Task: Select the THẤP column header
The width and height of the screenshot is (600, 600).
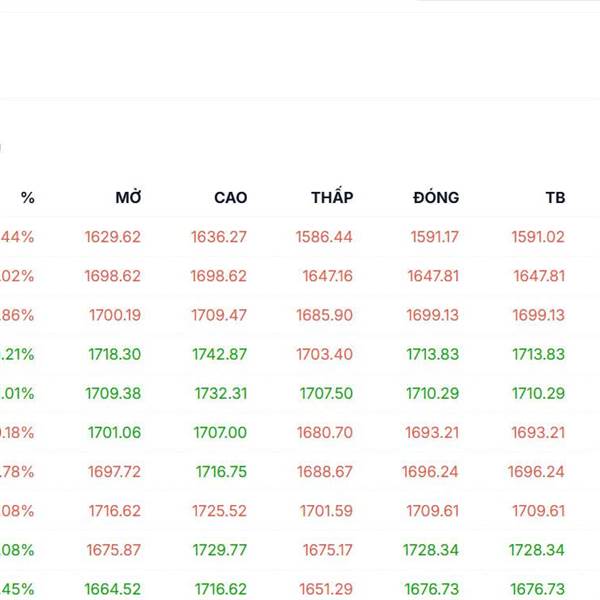Action: (x=331, y=198)
